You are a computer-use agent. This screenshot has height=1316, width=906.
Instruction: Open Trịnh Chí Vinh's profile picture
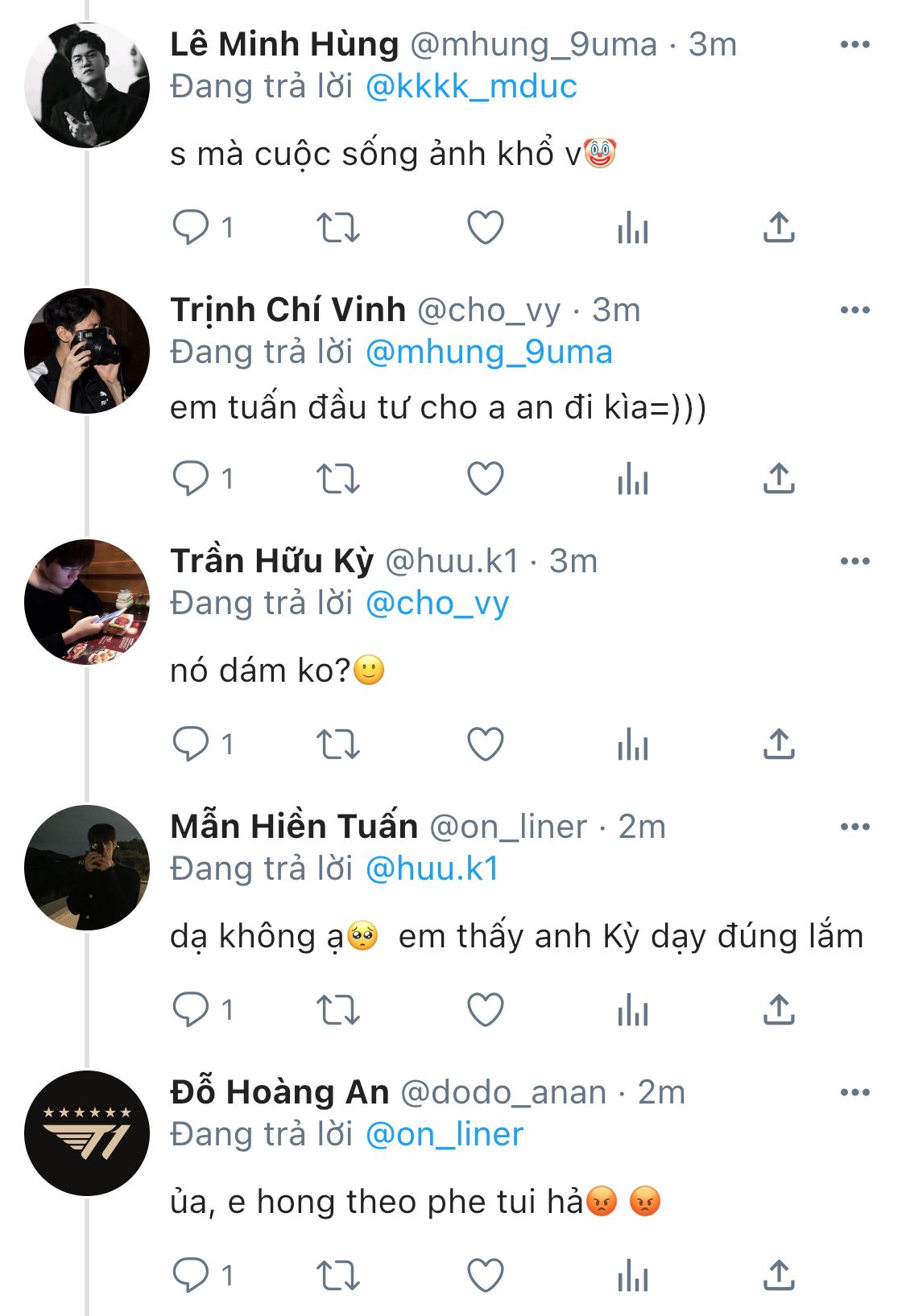87,351
